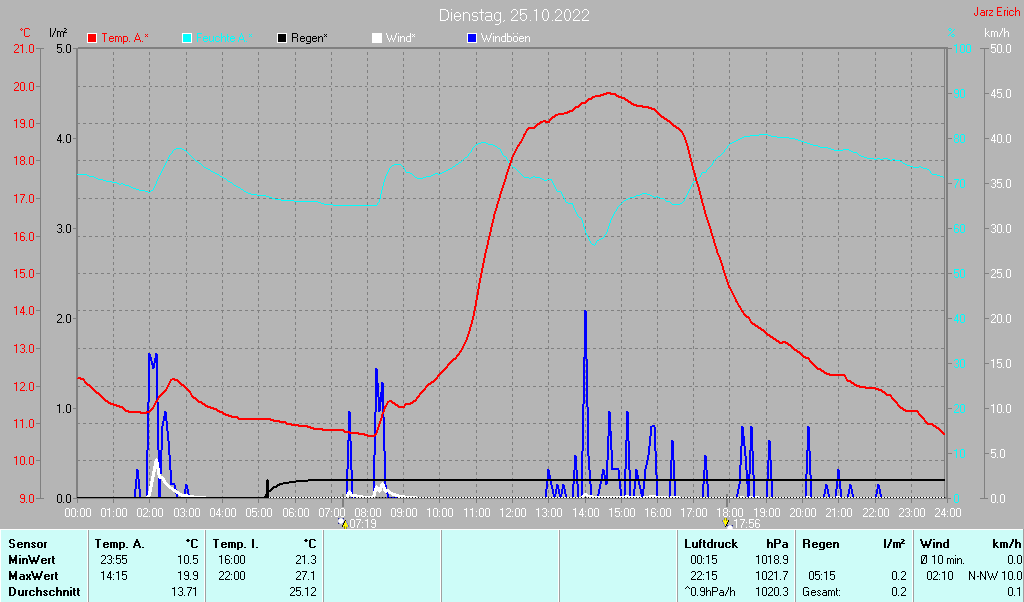Viewport: 1024px width, 602px height.
Task: Click the Temp. I. column header
Action: 236,543
